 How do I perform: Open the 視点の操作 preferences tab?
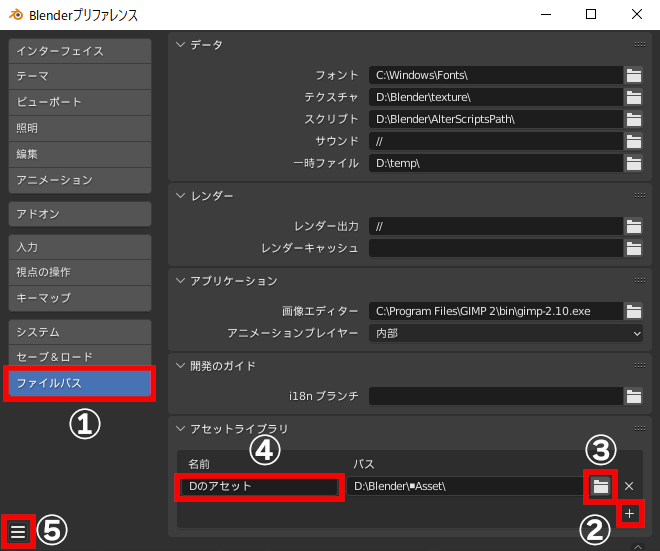click(x=80, y=272)
